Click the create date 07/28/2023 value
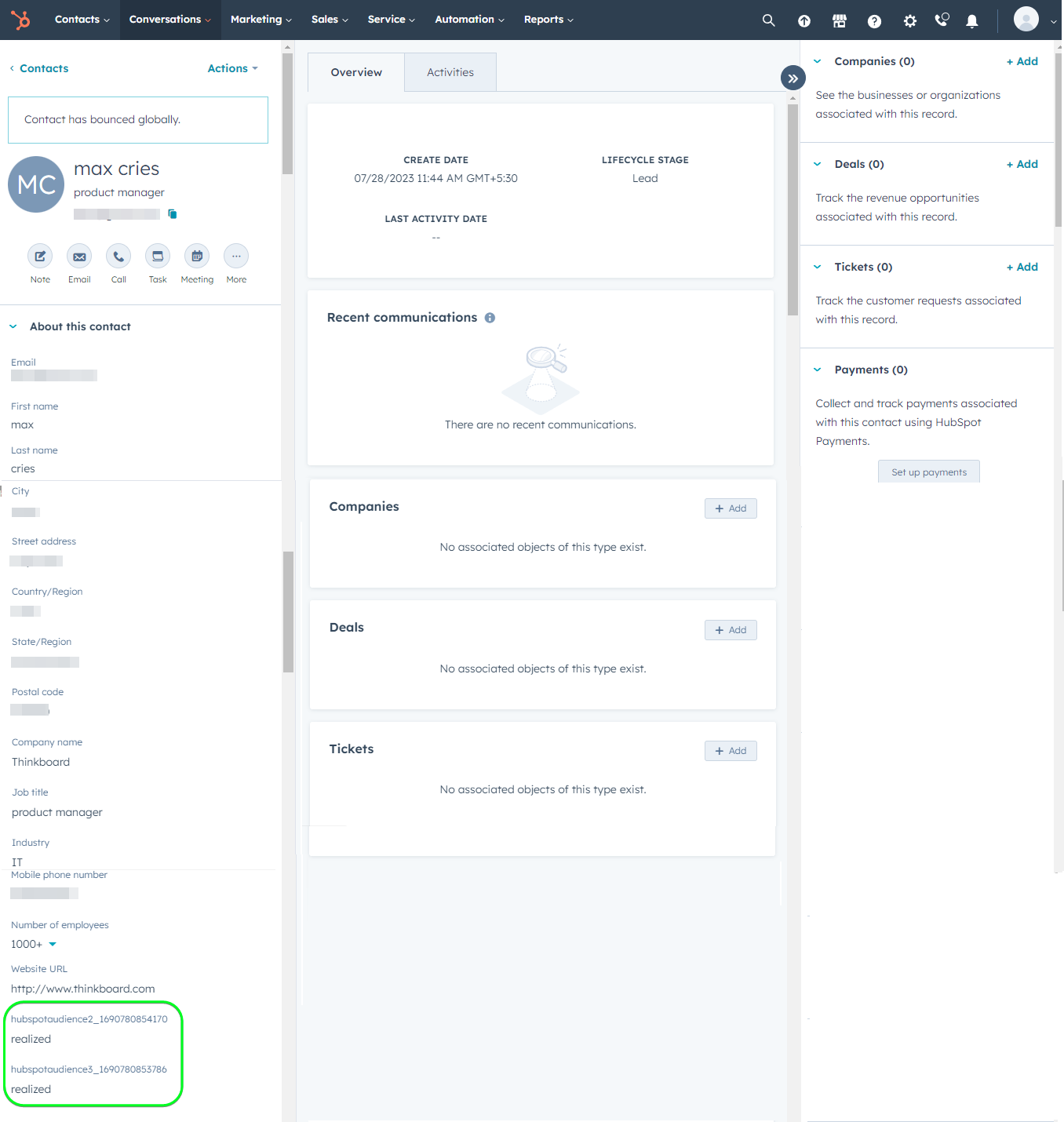Image resolution: width=1064 pixels, height=1122 pixels. (435, 178)
